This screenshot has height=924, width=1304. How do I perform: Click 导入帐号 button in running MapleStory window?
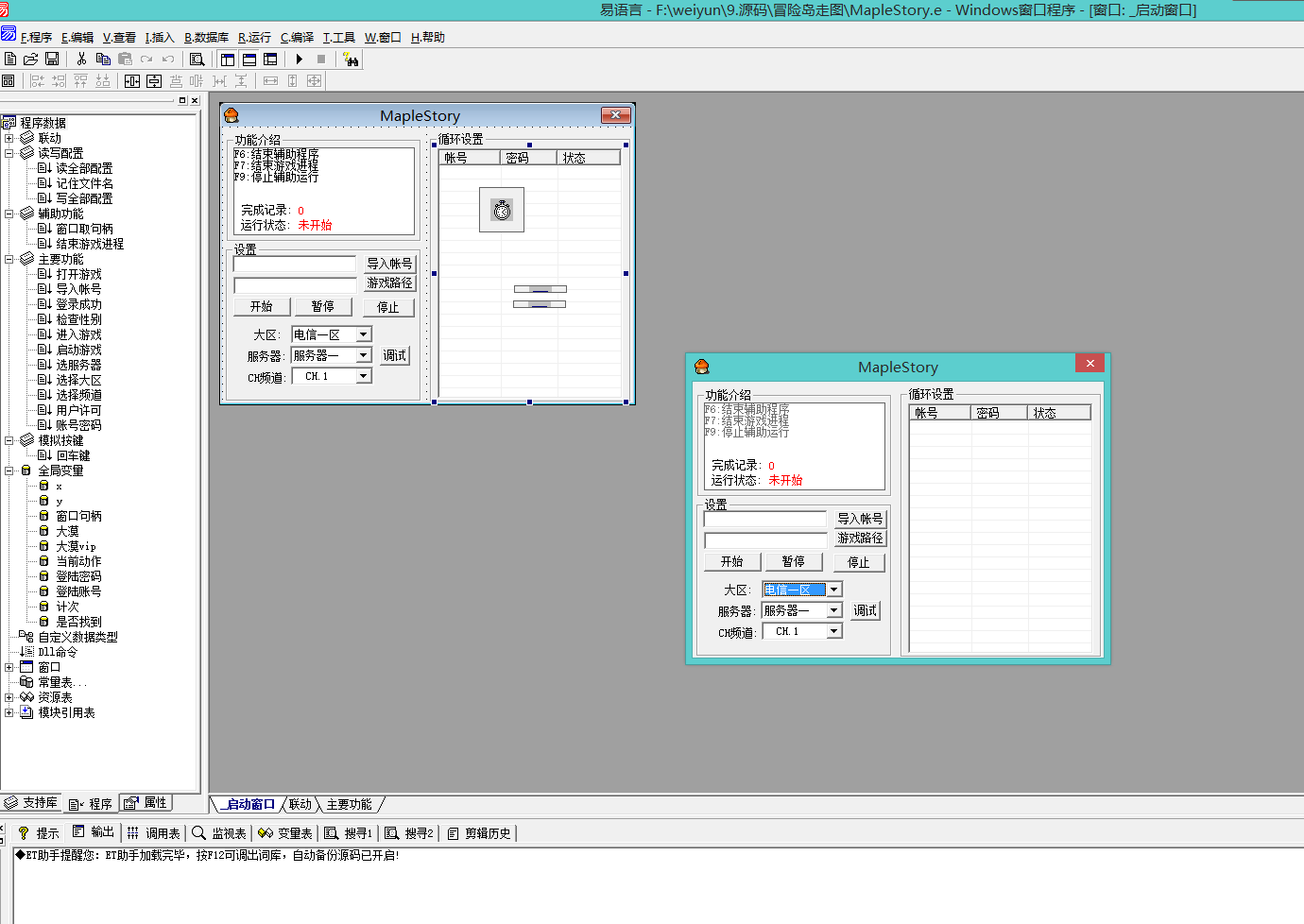click(x=861, y=519)
